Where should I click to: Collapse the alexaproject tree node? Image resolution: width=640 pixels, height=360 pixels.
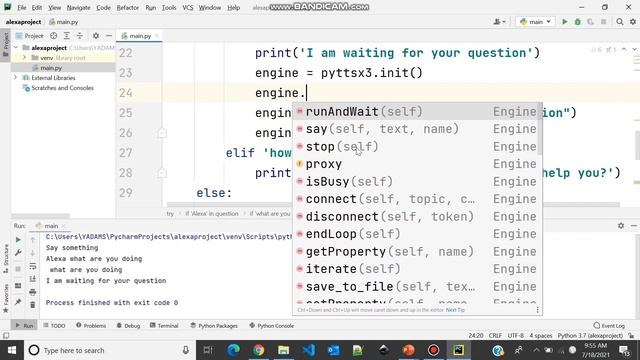pyautogui.click(x=16, y=48)
